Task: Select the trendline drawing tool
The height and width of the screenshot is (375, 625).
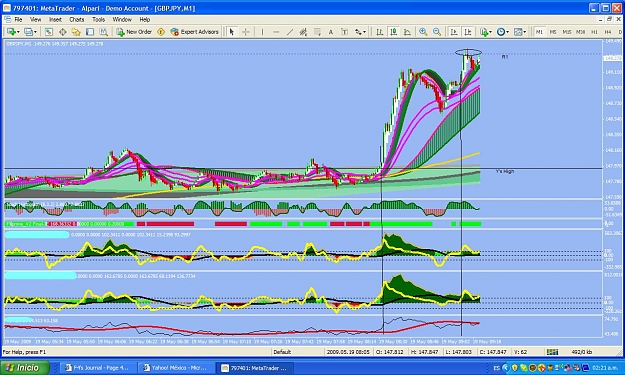Action: coord(290,32)
